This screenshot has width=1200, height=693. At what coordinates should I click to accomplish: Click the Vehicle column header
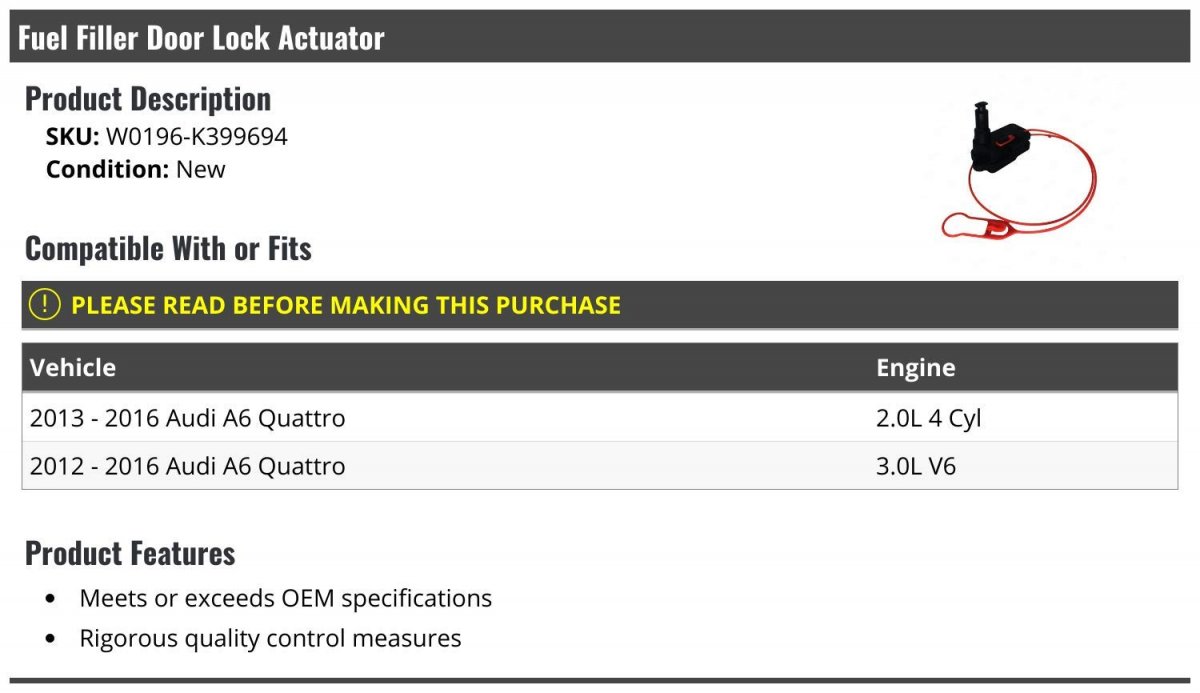point(73,367)
